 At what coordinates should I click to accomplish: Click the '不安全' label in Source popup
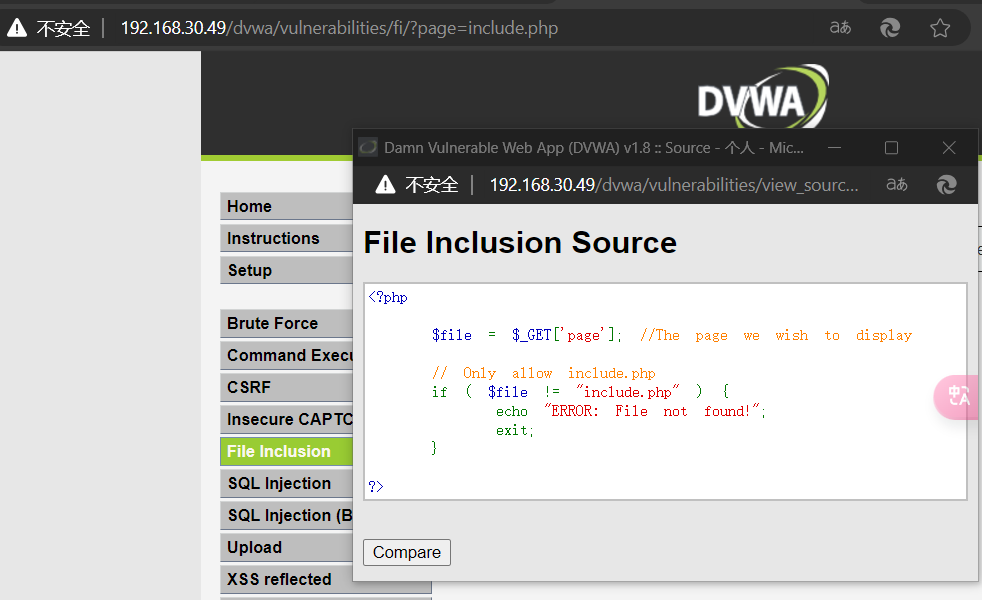click(x=432, y=185)
